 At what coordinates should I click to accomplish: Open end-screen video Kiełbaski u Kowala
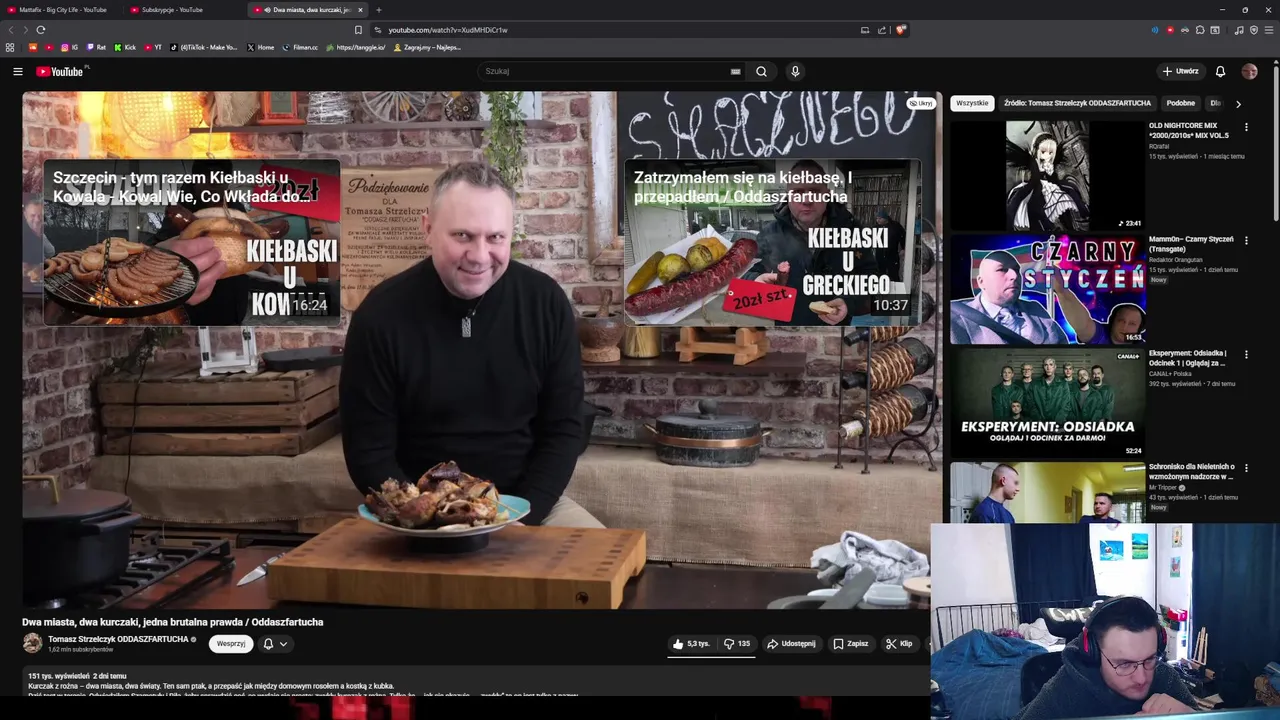[x=191, y=242]
